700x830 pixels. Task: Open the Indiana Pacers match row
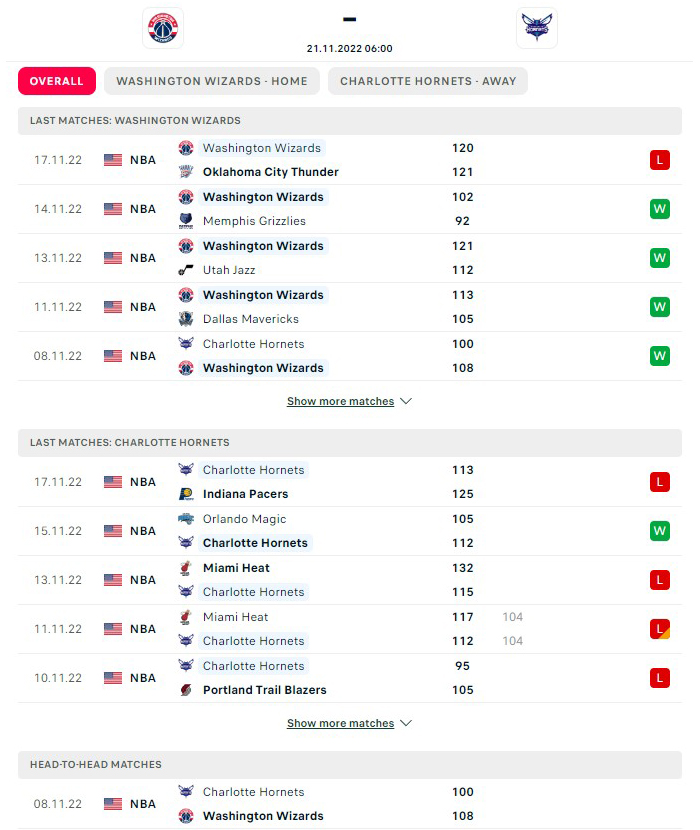point(349,482)
